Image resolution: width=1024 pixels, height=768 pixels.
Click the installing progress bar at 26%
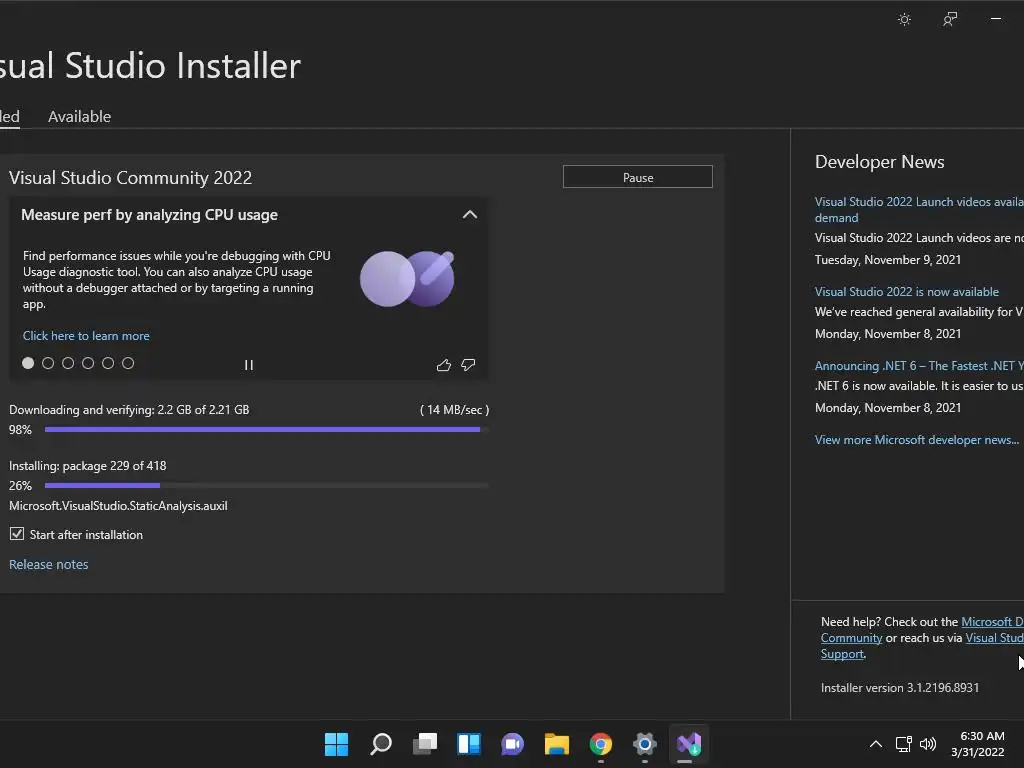266,485
